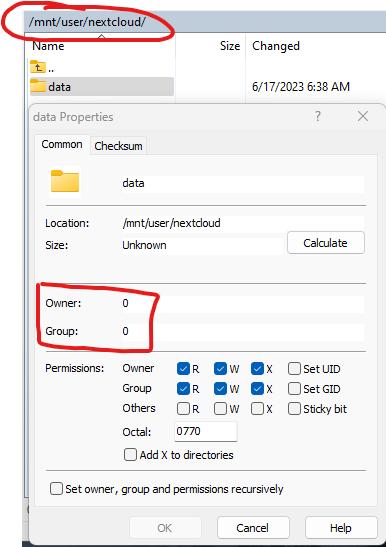
Task: Uncheck Owner execute (X) permission
Action: click(257, 368)
